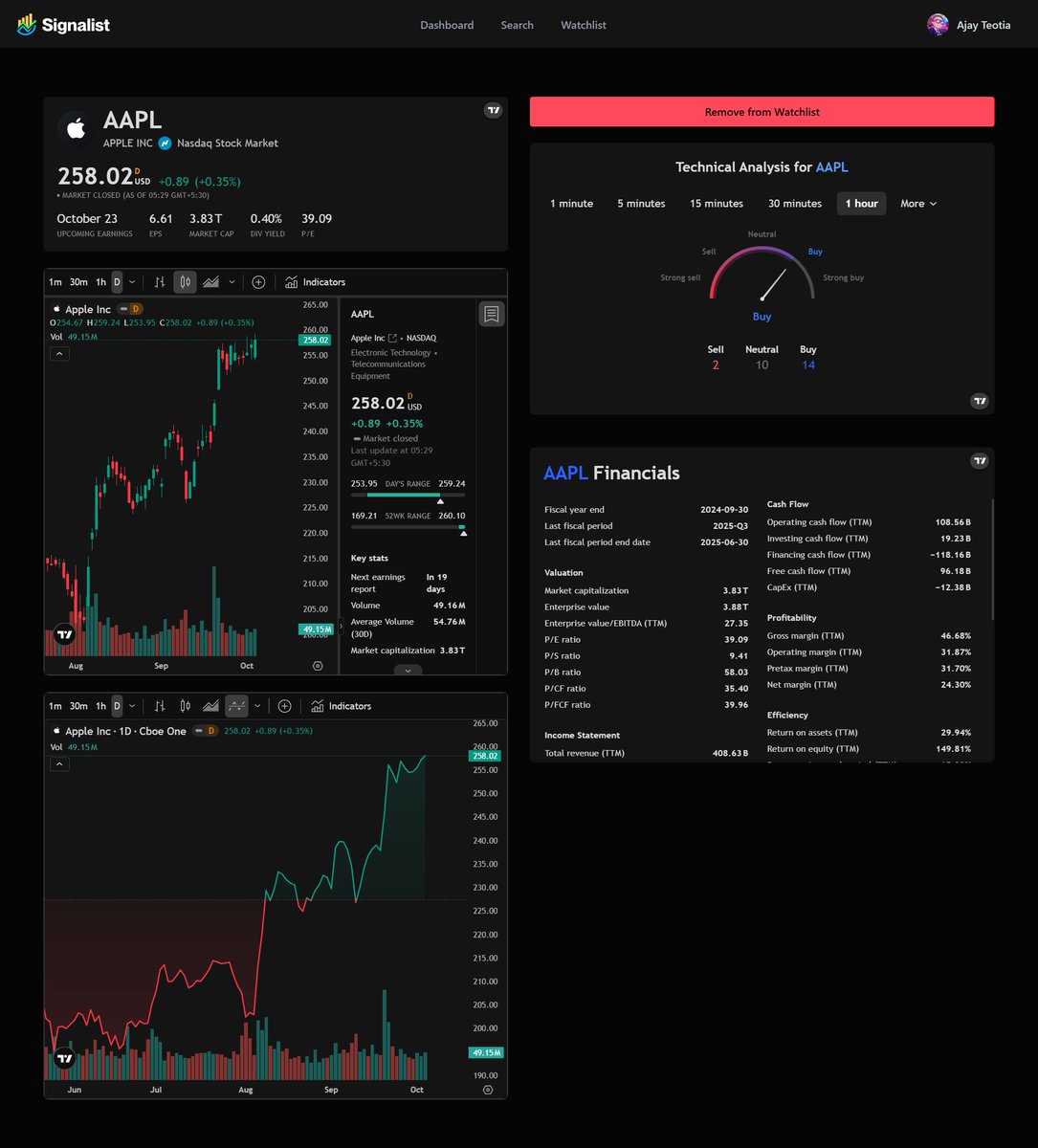The width and height of the screenshot is (1038, 1148).
Task: Click TradingView logo in Technical Analysis widget
Action: [x=979, y=401]
